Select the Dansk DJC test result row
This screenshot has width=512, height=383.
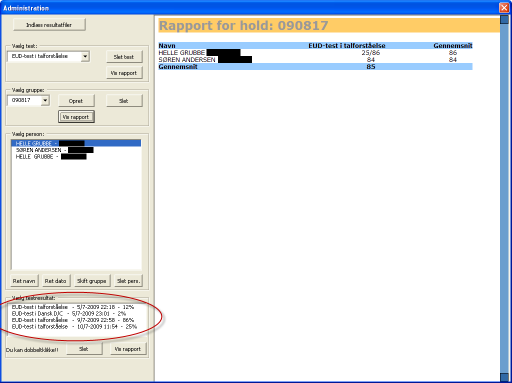(69, 314)
